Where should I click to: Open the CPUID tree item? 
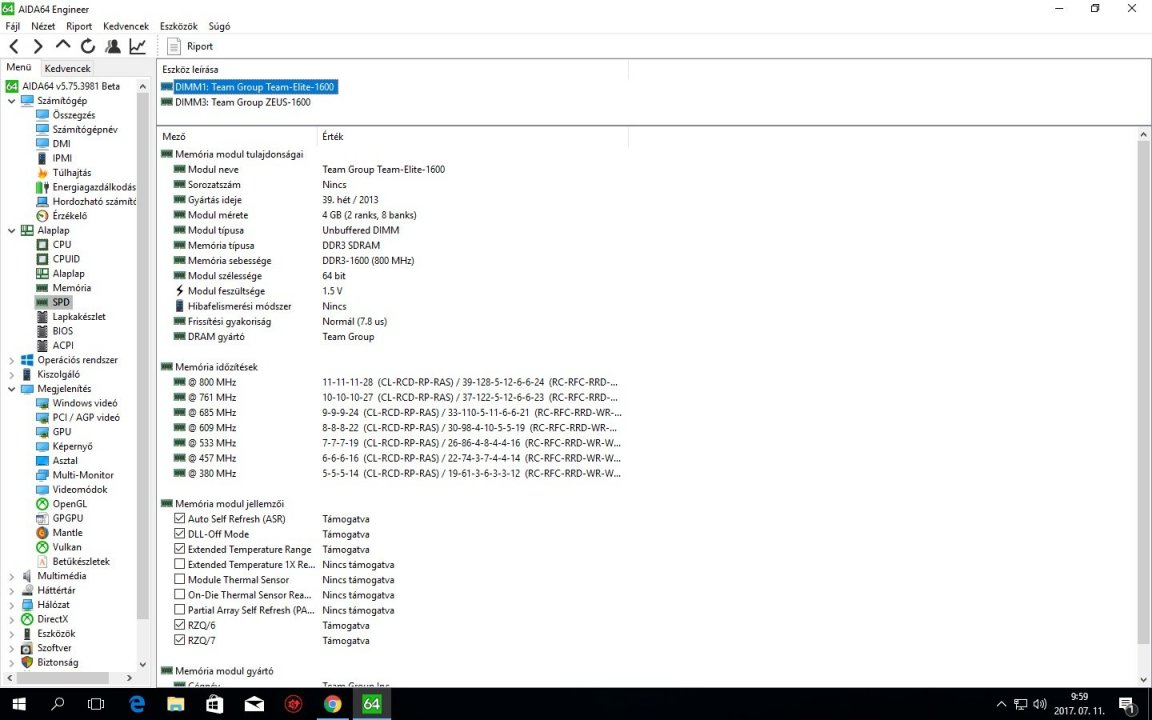(x=66, y=259)
